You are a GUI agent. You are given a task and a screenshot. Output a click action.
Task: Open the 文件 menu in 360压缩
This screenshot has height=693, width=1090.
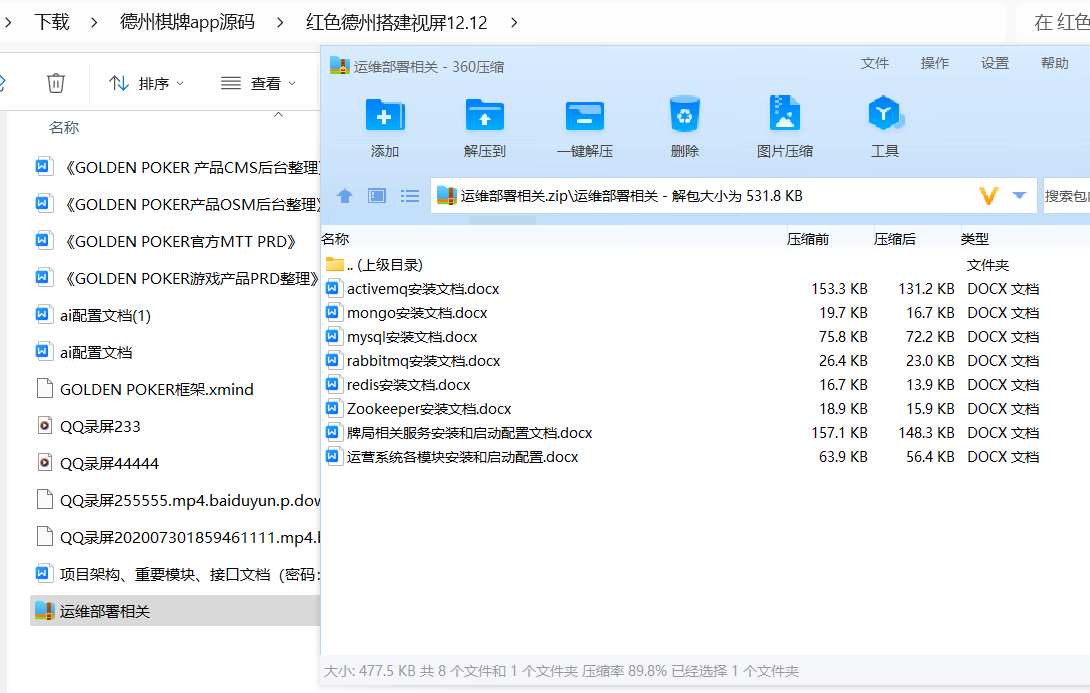pyautogui.click(x=875, y=63)
